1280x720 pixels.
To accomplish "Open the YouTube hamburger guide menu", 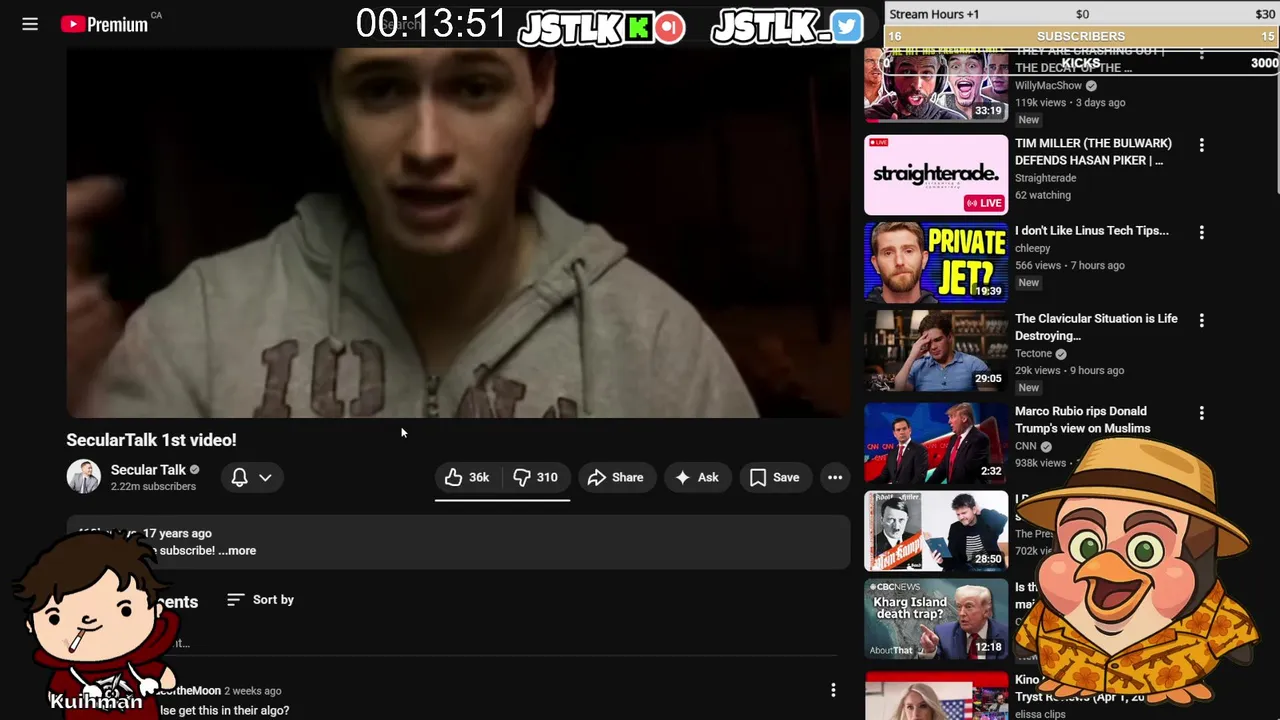I will click(x=30, y=24).
